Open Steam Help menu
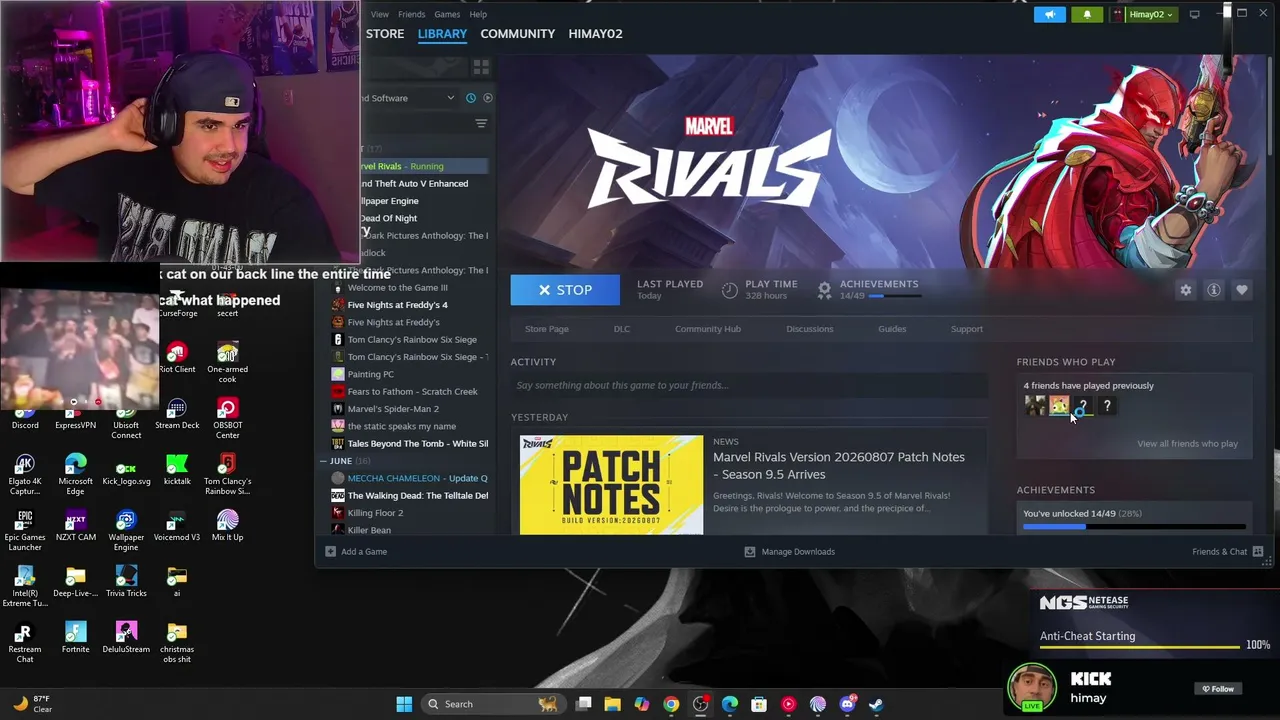The height and width of the screenshot is (720, 1280). point(478,14)
